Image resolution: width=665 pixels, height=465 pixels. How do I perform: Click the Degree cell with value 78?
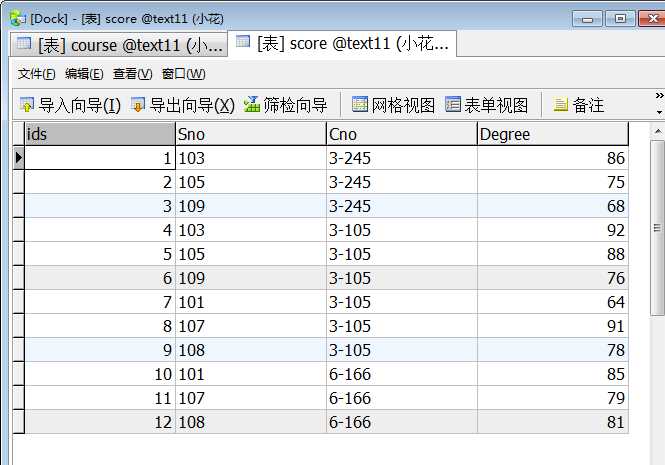tap(553, 350)
